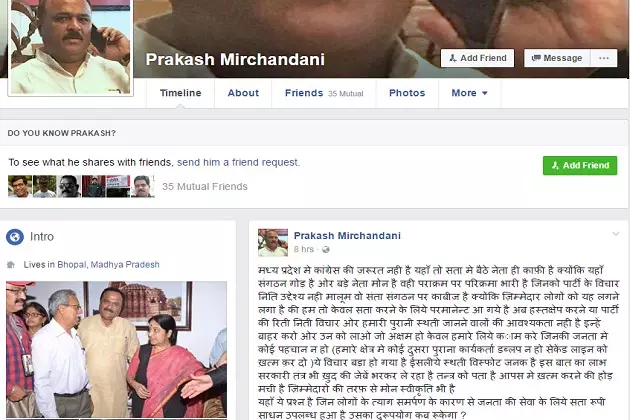Go to the Photos tab

coord(407,93)
